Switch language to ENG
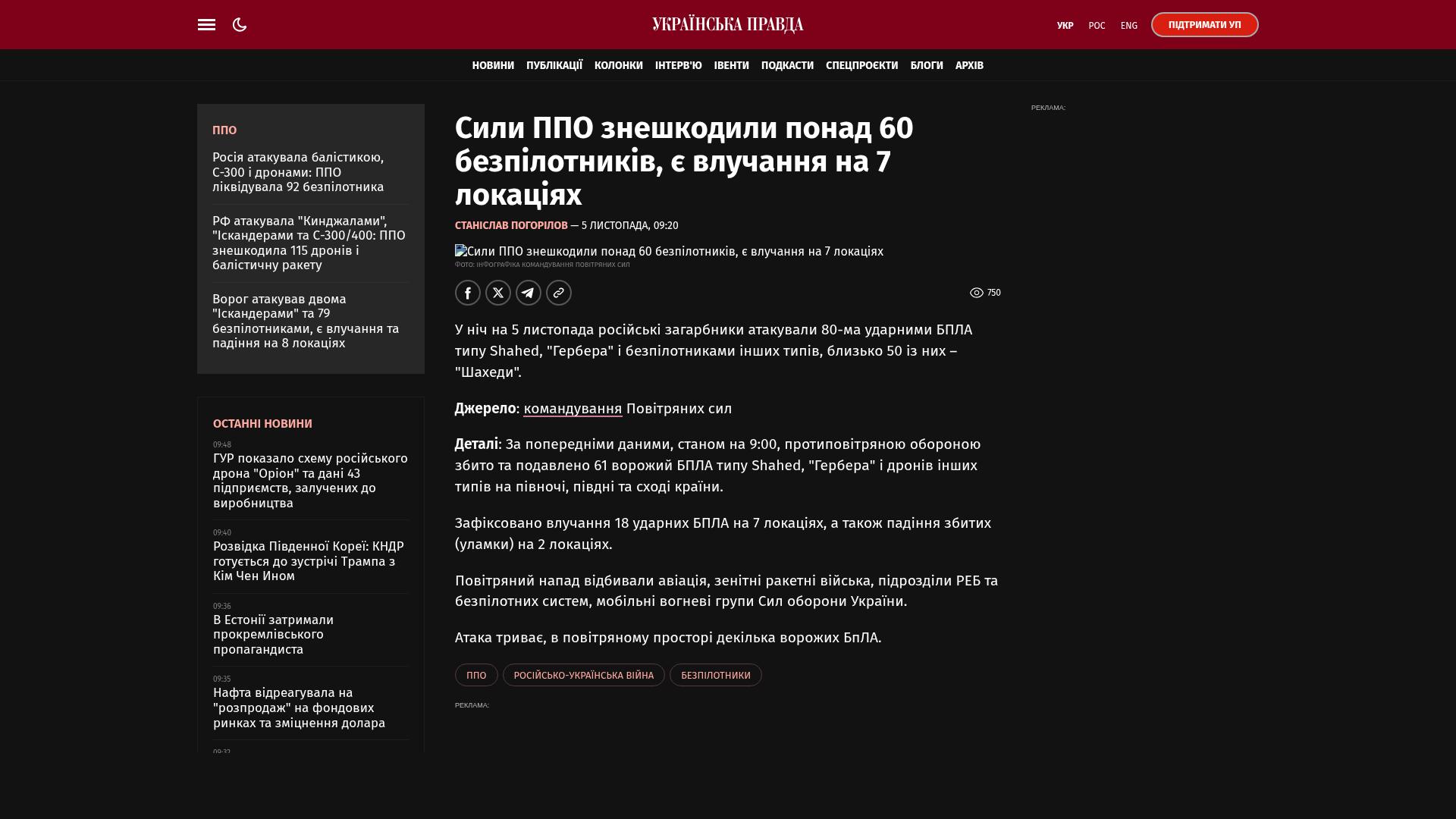The height and width of the screenshot is (819, 1456). (1128, 26)
